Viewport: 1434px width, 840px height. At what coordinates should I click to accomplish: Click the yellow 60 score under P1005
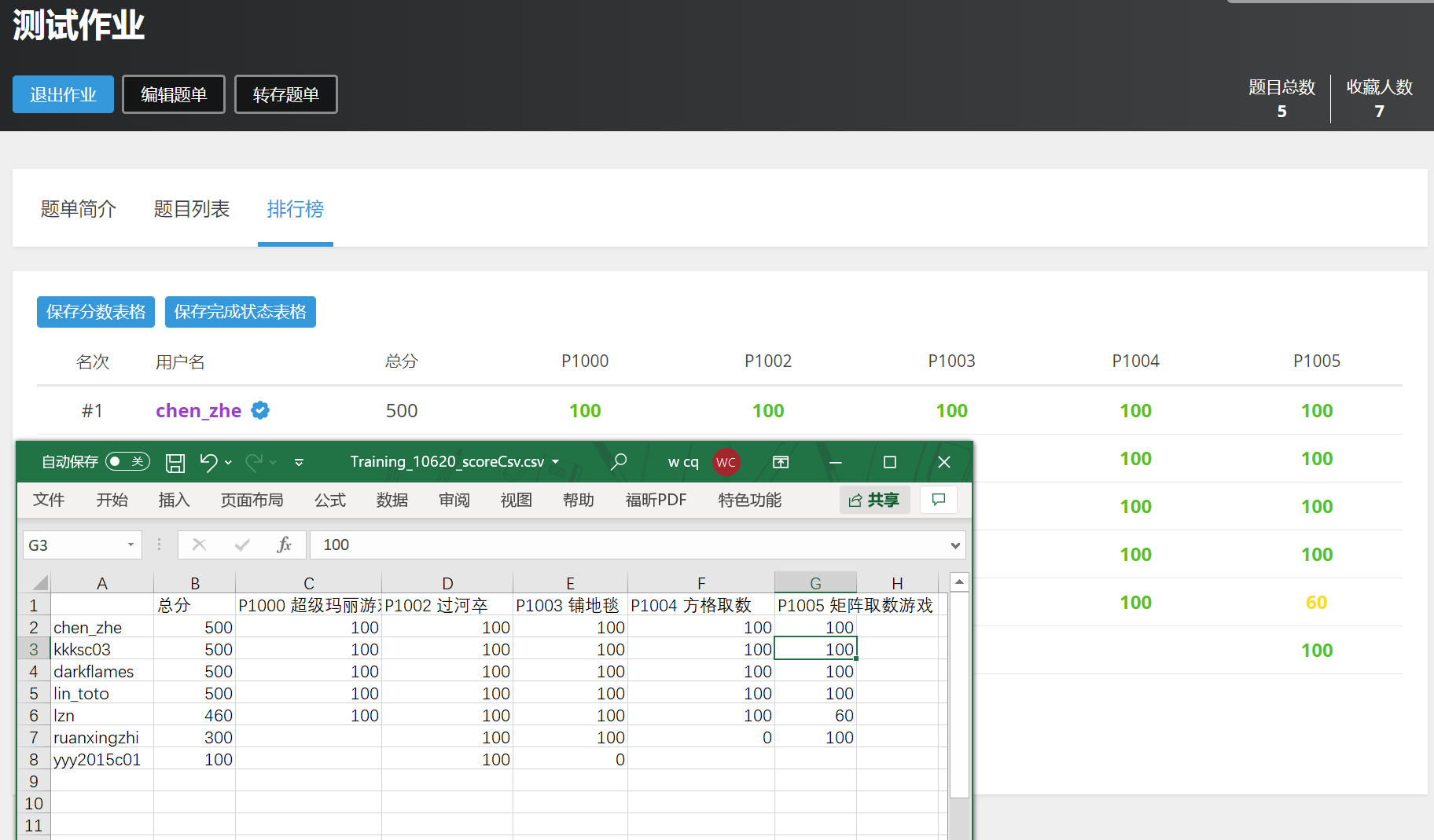[1316, 602]
